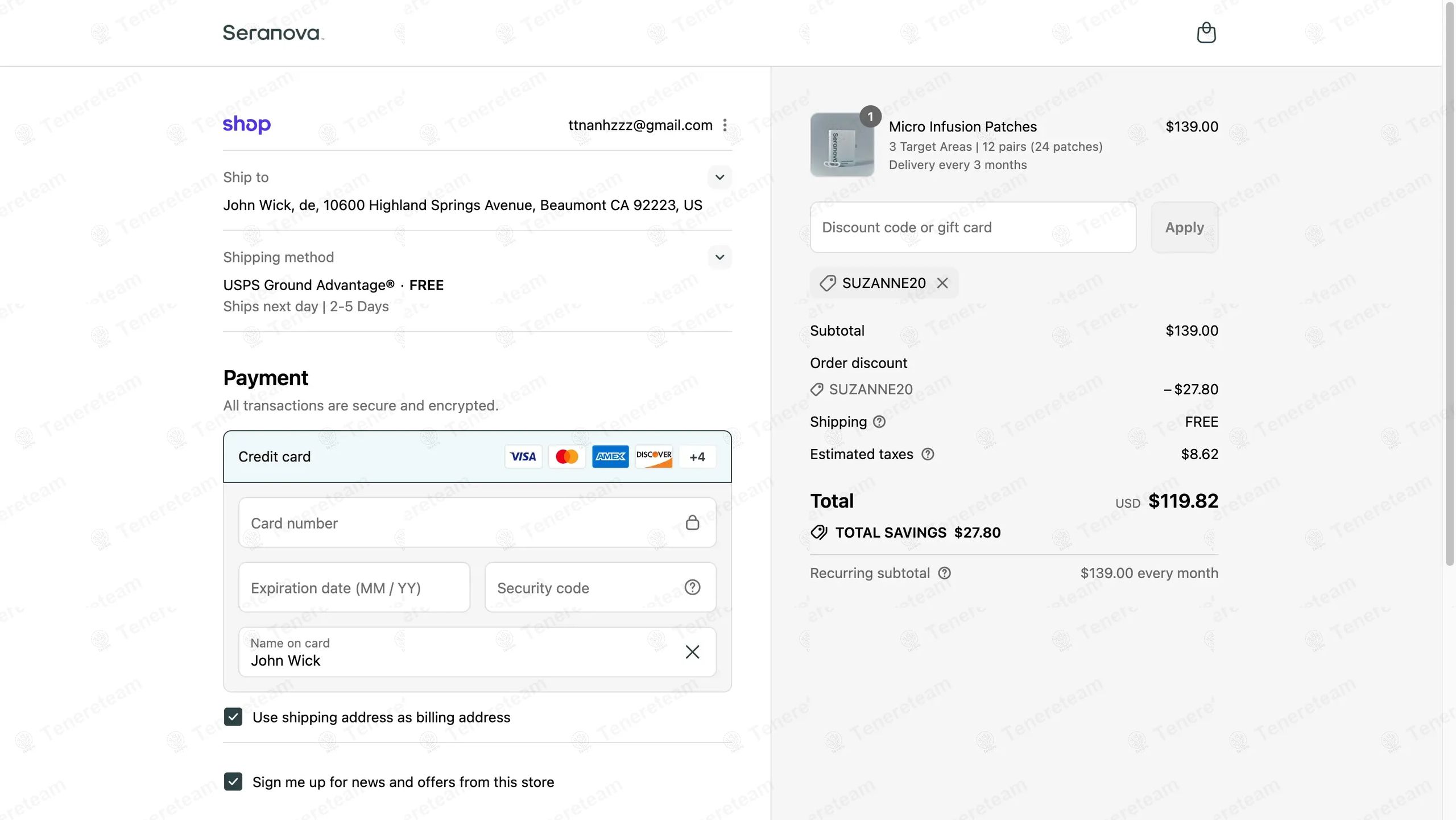Click the Order discount SUZANNE20 tag icon
1456x820 pixels.
817,389
